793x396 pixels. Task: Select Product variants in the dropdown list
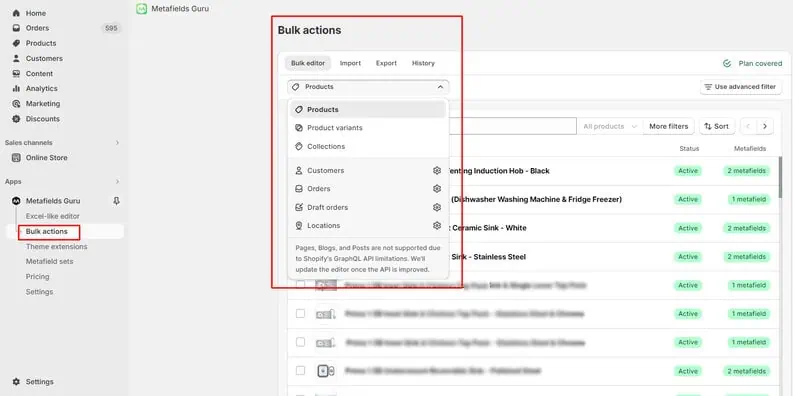pos(368,128)
